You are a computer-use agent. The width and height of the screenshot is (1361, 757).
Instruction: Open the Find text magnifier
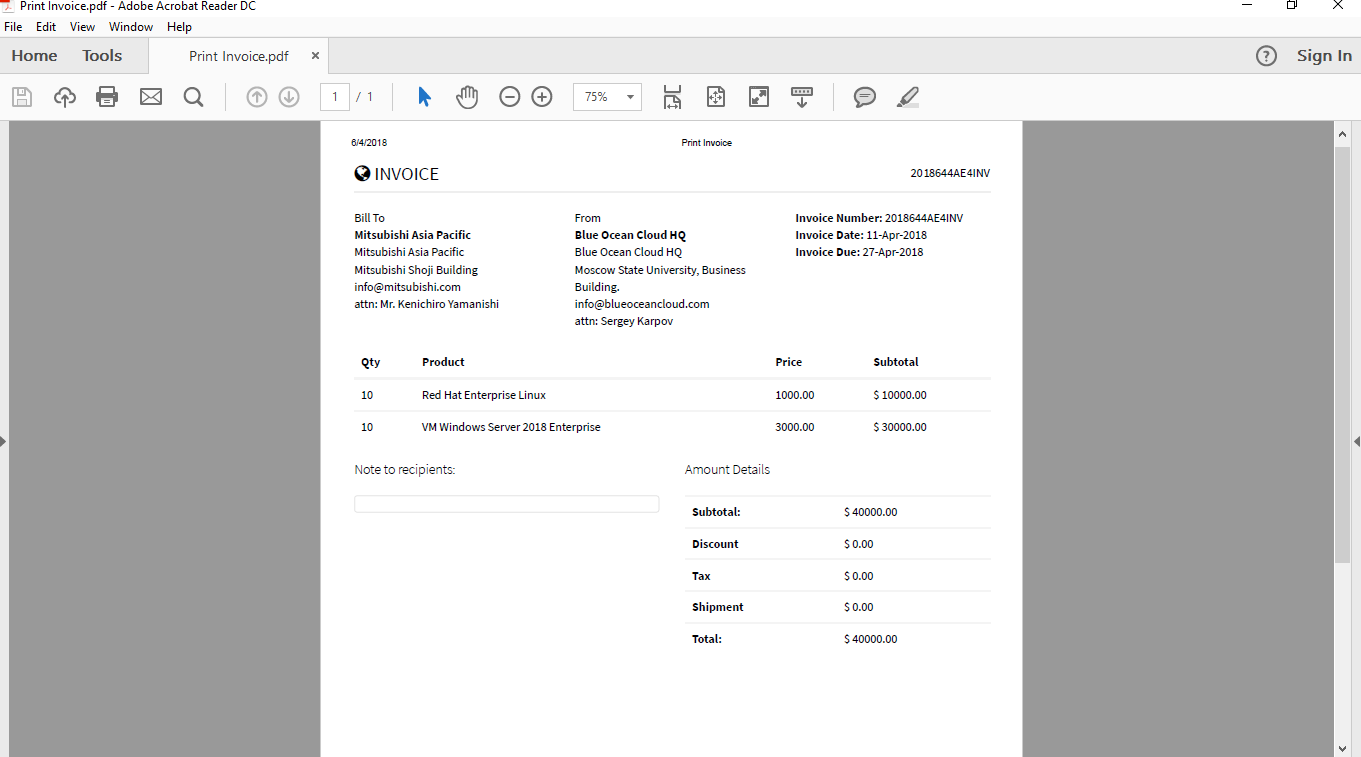tap(194, 97)
